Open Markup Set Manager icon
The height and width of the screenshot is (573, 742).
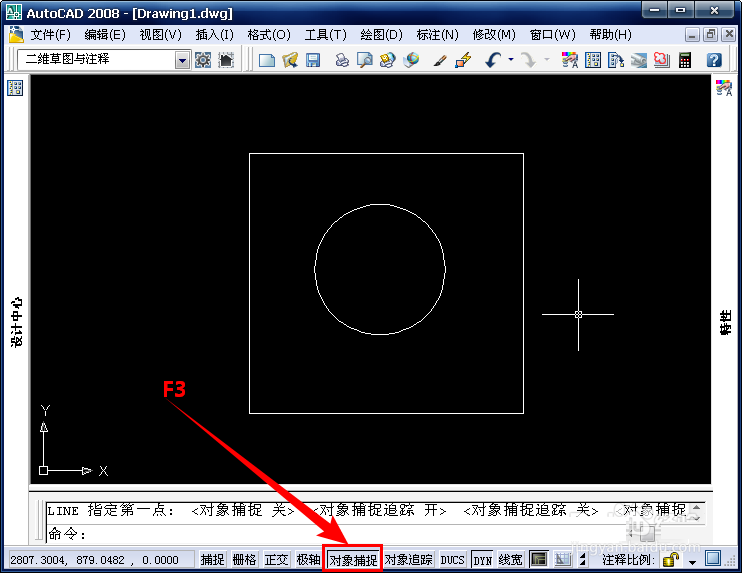[662, 60]
